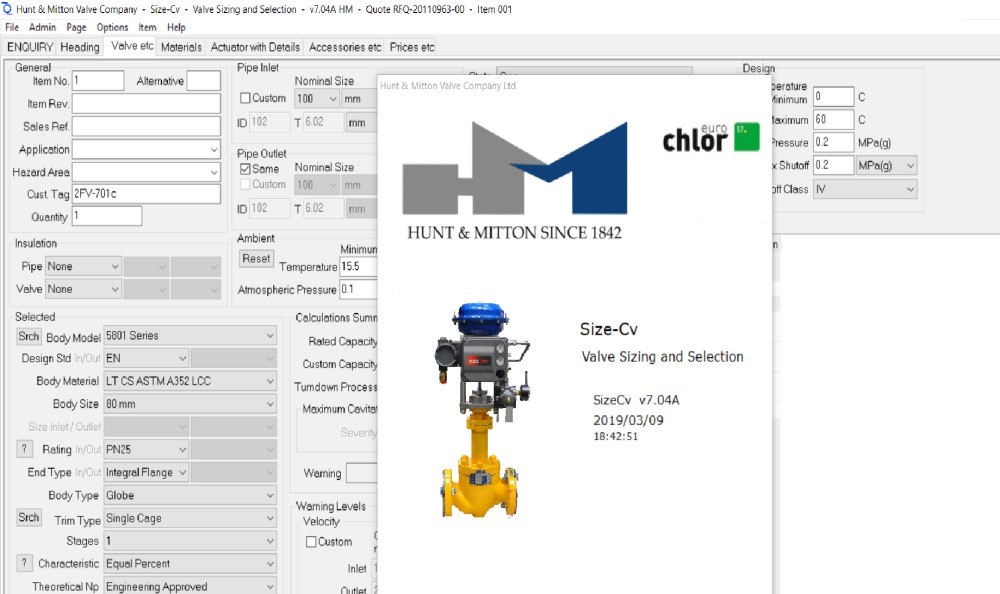Open Theoretical Np Engineering Approved dropdown
The height and width of the screenshot is (594, 1000).
(x=190, y=586)
